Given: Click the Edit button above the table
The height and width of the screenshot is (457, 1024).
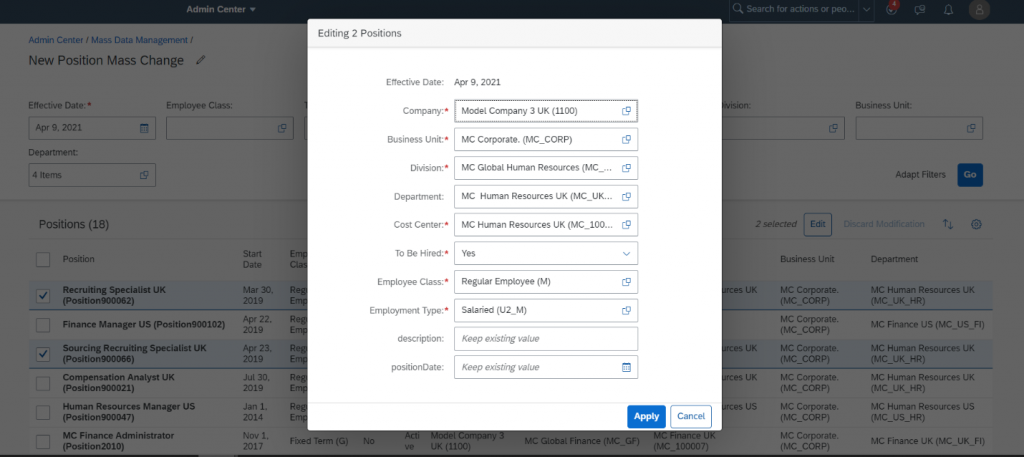Looking at the screenshot, I should [x=818, y=224].
